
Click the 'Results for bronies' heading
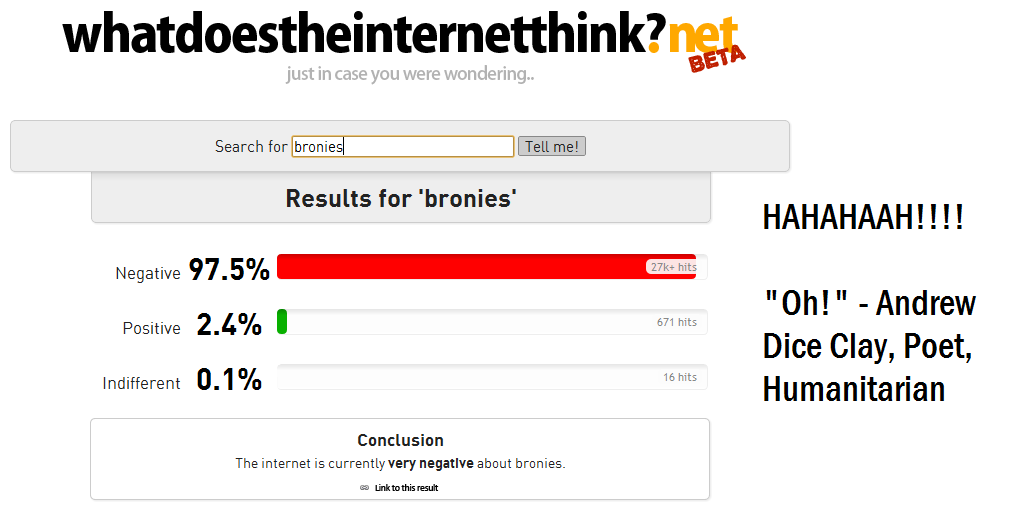(401, 198)
